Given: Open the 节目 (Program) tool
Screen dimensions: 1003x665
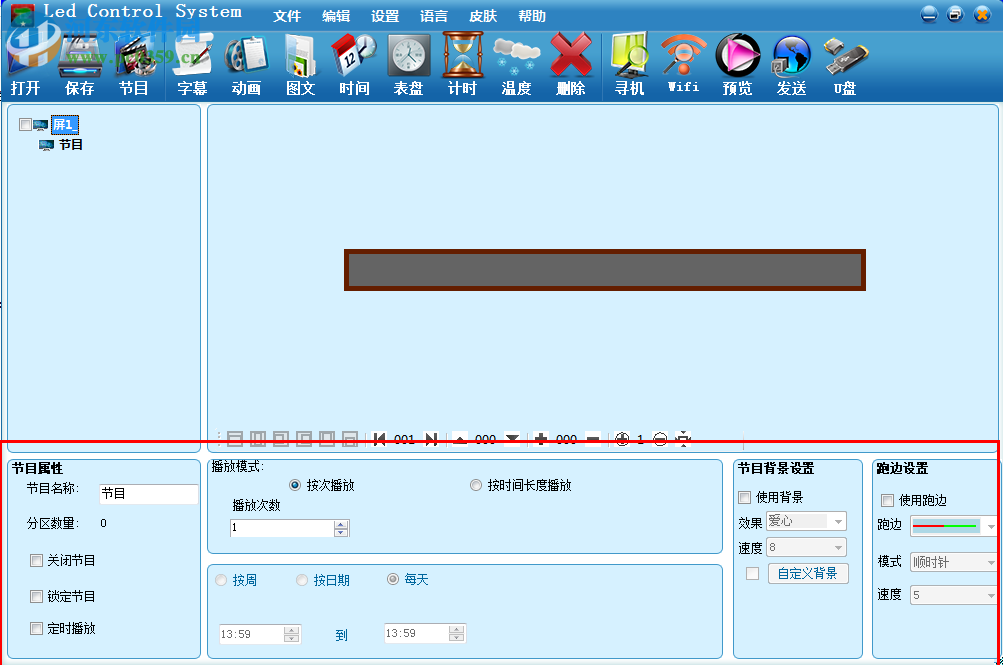Looking at the screenshot, I should click(135, 63).
